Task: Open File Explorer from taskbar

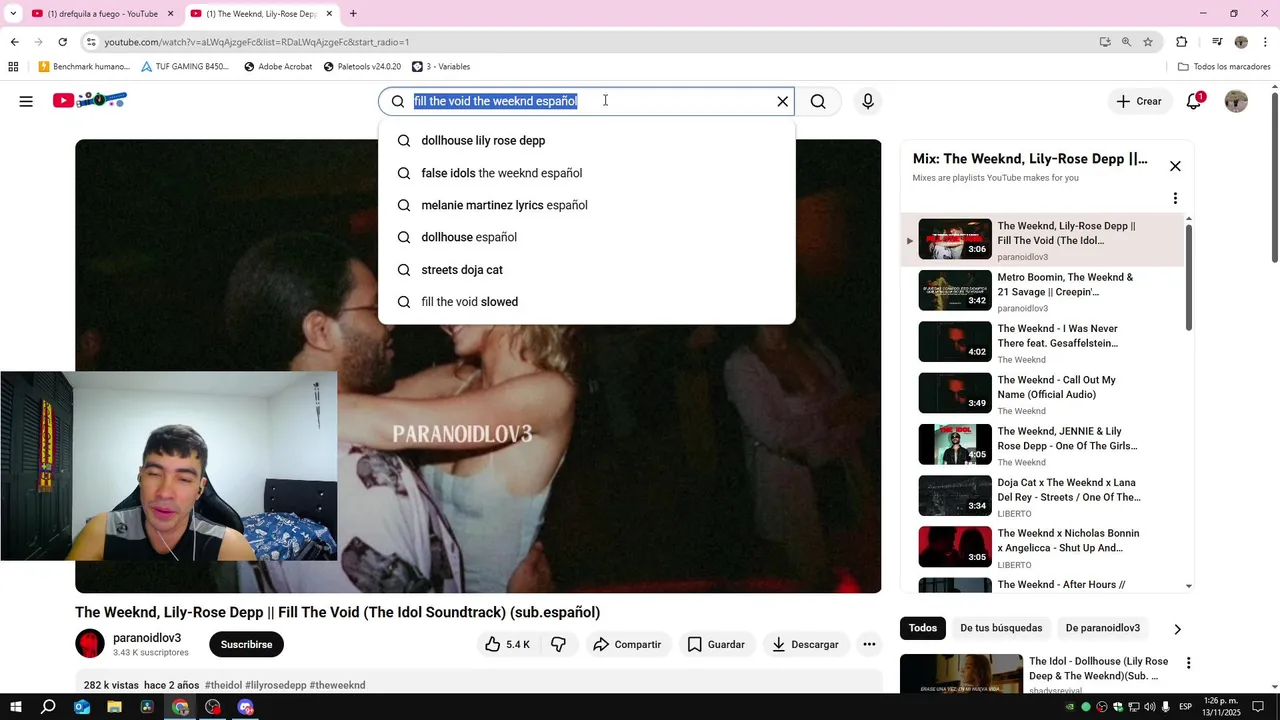Action: click(114, 707)
